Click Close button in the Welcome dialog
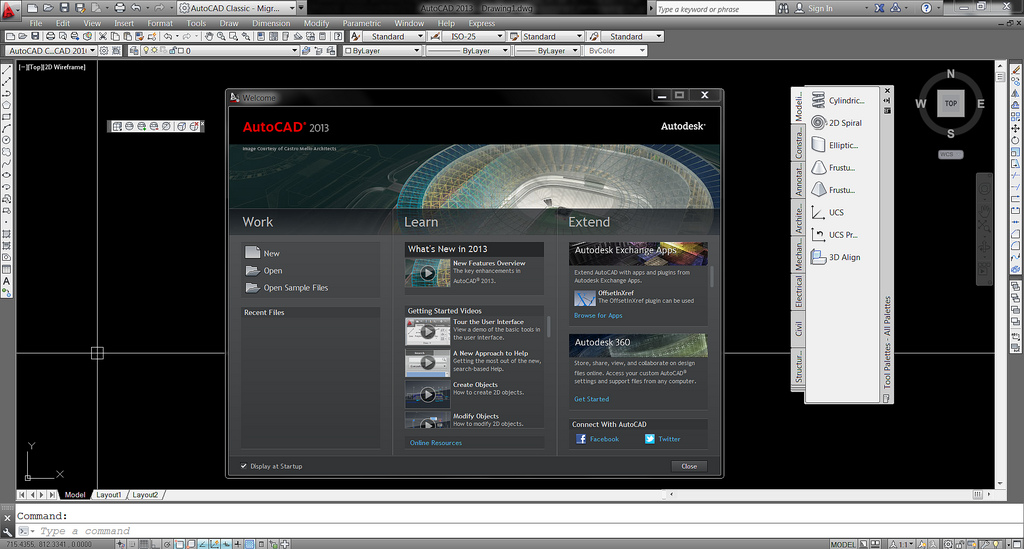Screen dimensions: 1024x549 point(689,466)
